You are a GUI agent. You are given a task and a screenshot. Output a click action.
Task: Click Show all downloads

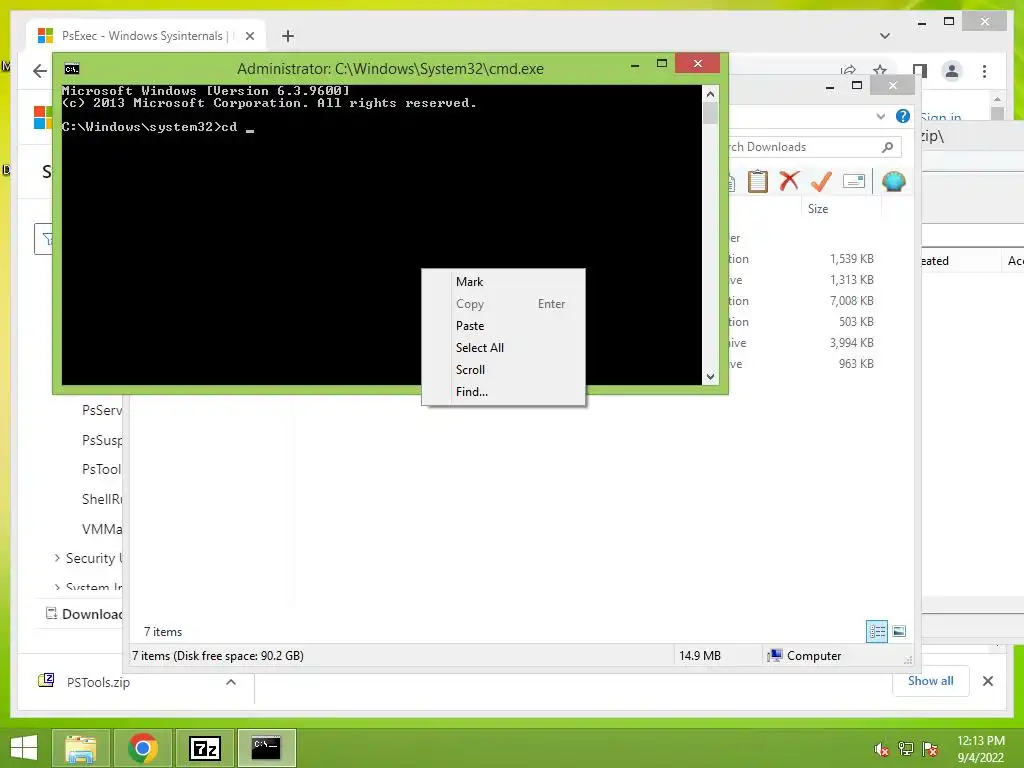coord(930,681)
